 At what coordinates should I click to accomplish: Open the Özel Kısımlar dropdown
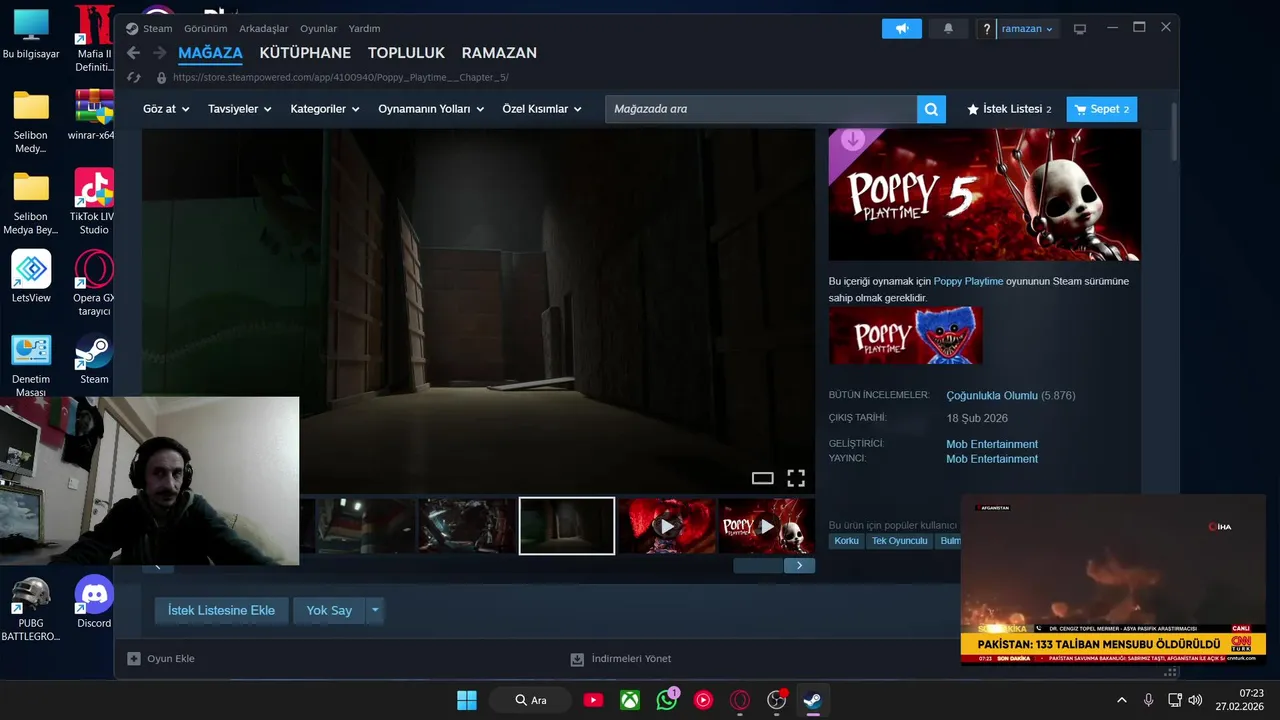(x=542, y=109)
